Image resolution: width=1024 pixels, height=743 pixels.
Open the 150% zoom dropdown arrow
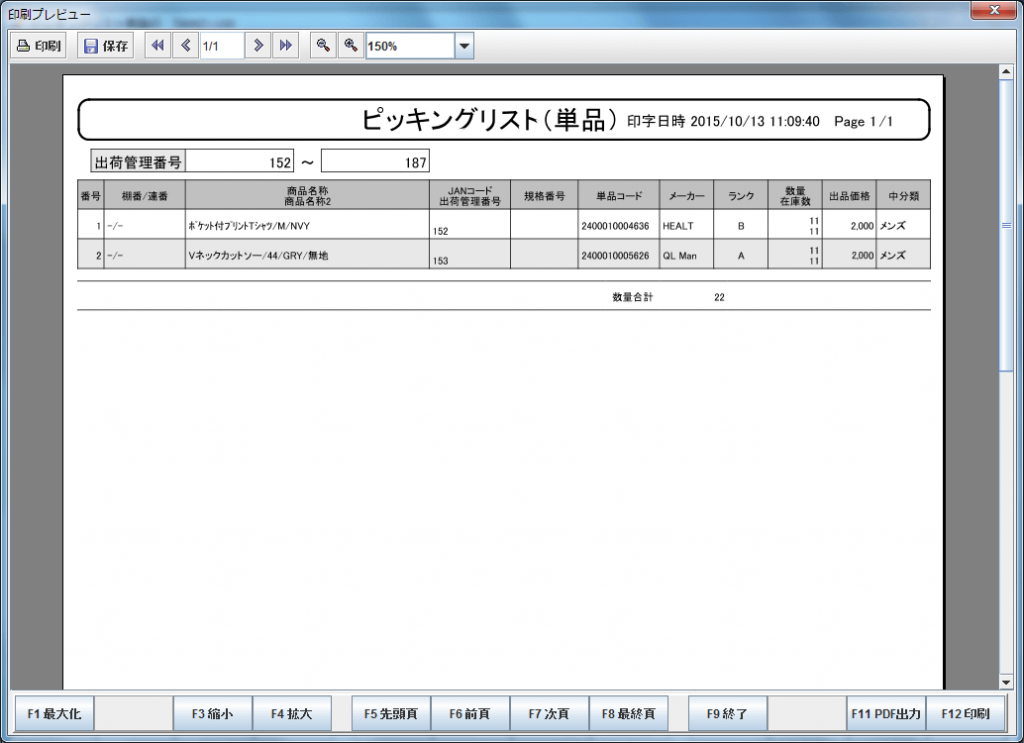464,46
